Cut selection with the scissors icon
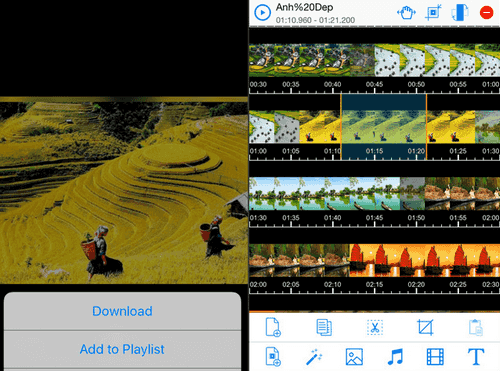500x371 pixels. (375, 327)
